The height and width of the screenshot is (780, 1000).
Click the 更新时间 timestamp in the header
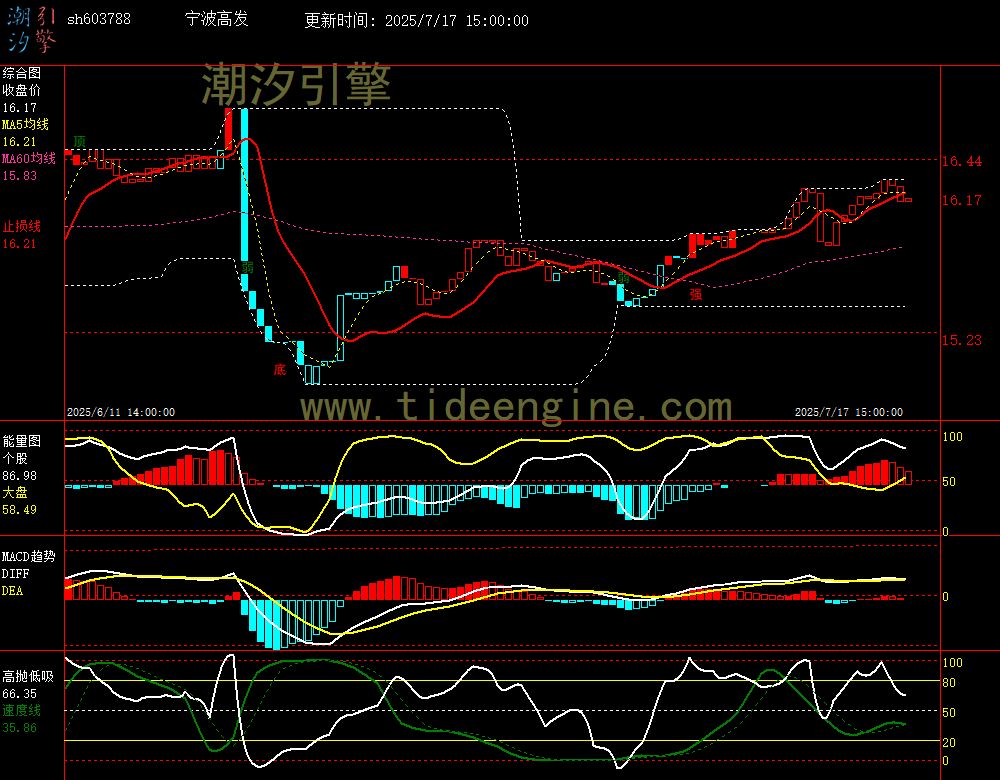pos(416,20)
